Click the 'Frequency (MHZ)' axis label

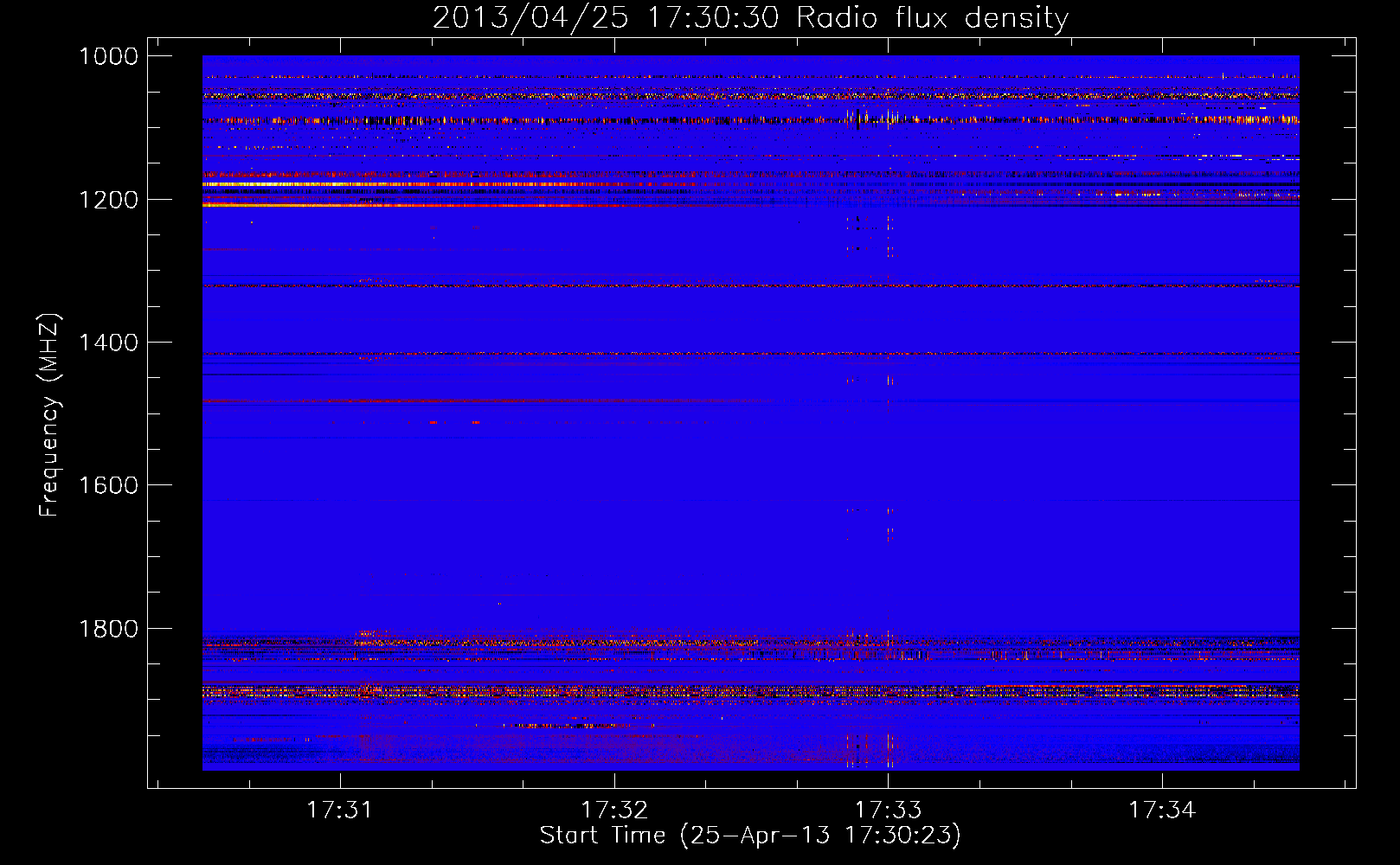49,415
